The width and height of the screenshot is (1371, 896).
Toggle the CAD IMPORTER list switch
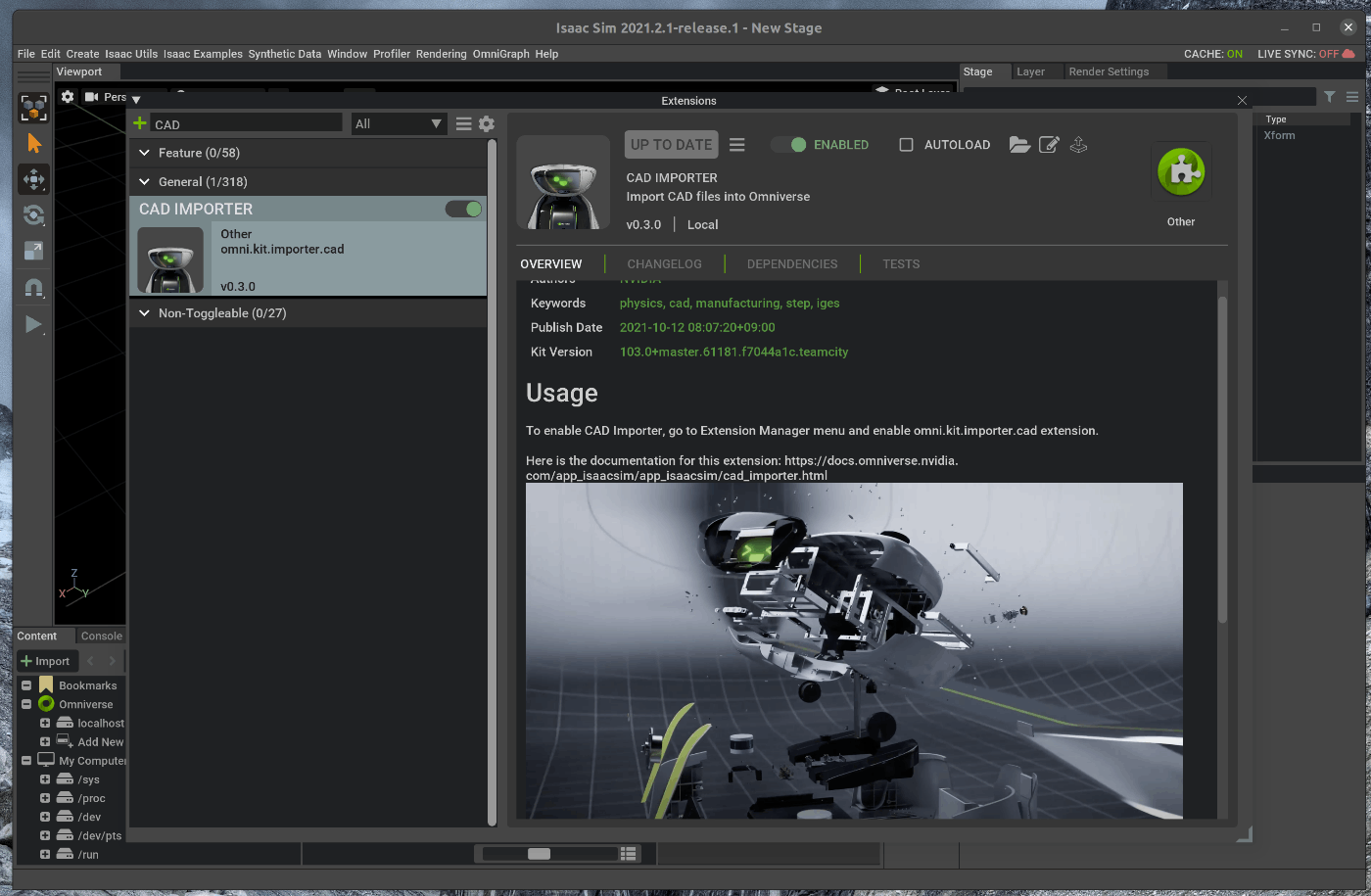464,209
